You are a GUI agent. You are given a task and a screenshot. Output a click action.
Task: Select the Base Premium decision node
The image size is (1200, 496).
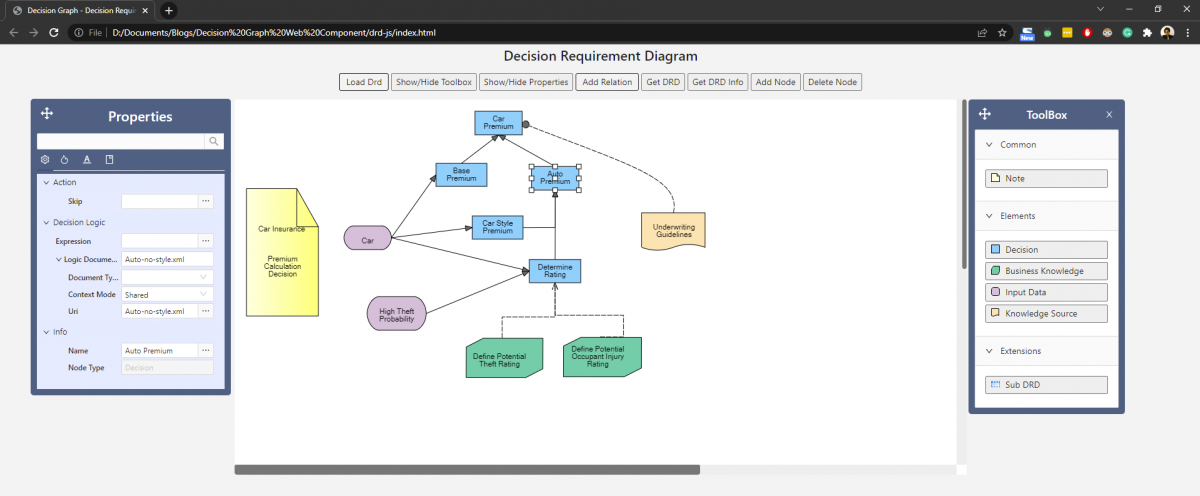(x=461, y=174)
